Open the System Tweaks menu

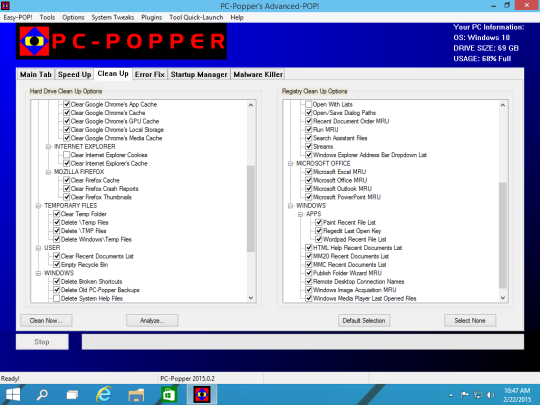pyautogui.click(x=113, y=17)
